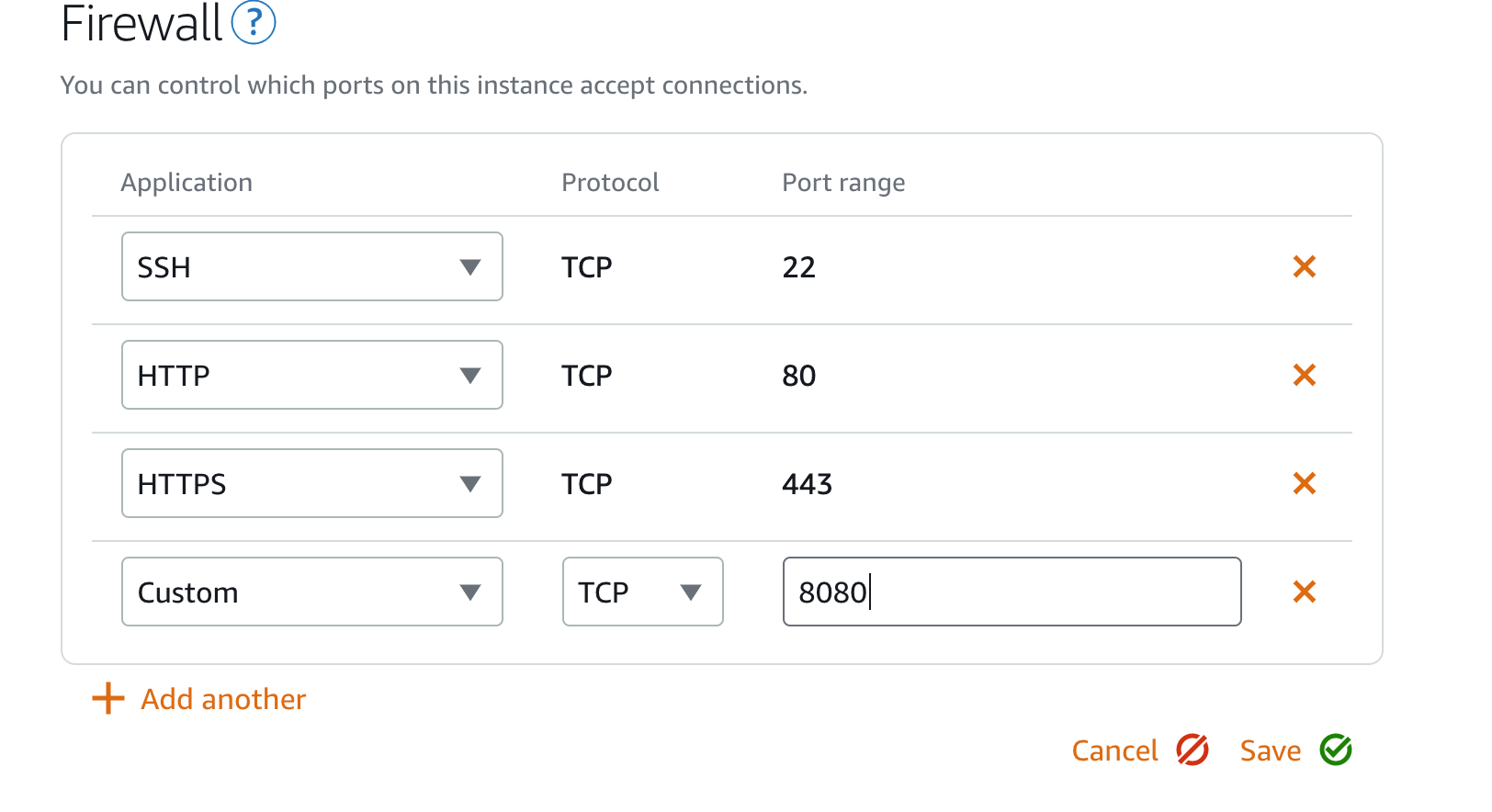Viewport: 1492px width, 812px height.
Task: Click the Save text button
Action: (x=1271, y=750)
